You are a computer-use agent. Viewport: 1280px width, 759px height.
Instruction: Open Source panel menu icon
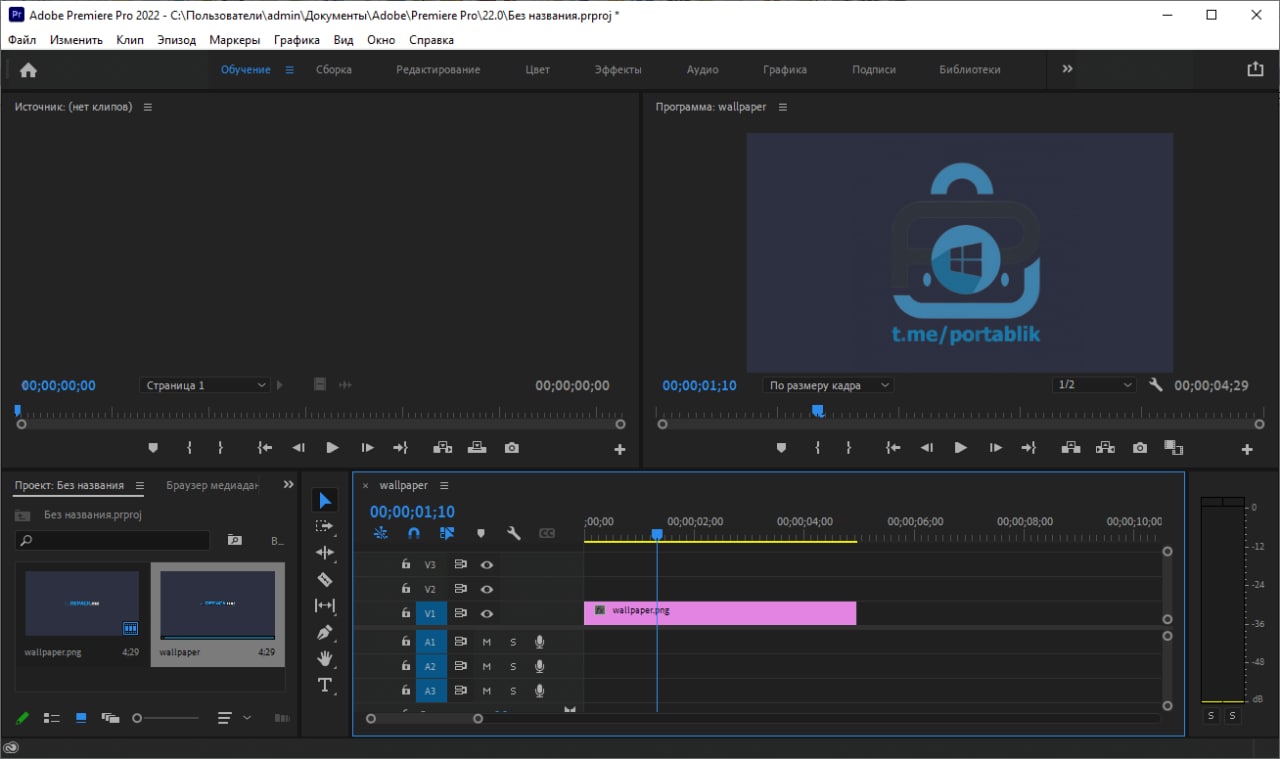pos(148,107)
